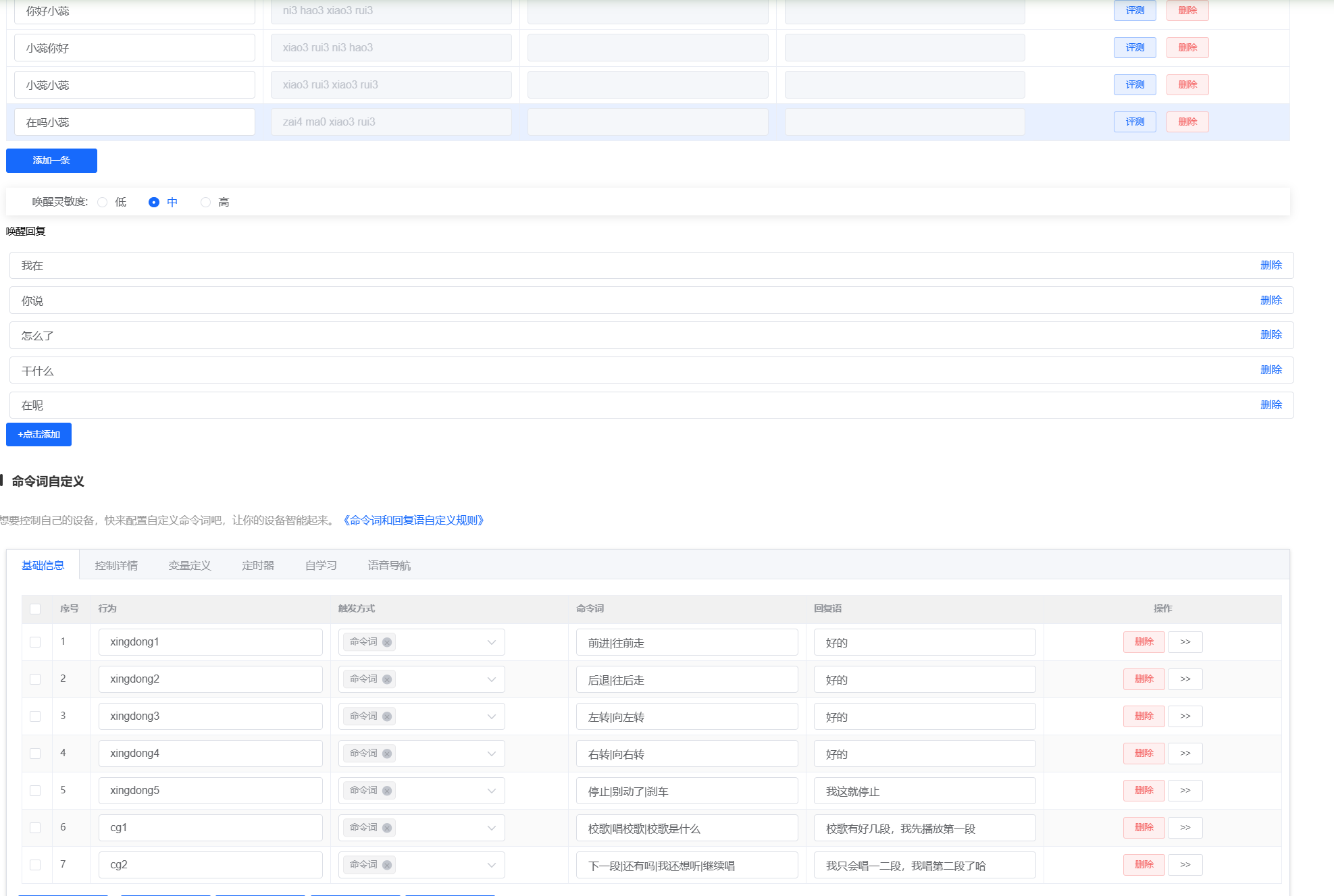
Task: Click the >> button in xingdong5 row
Action: tap(1185, 791)
